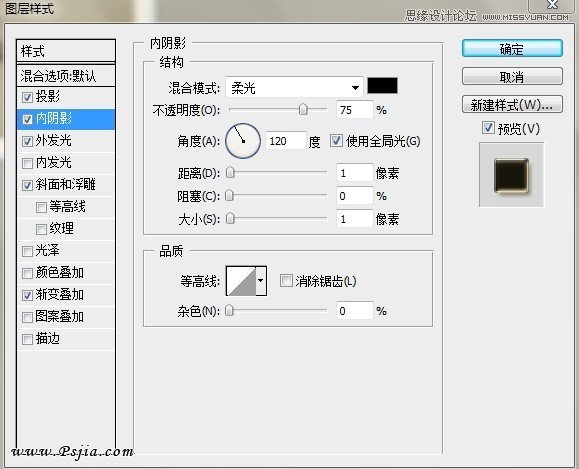Toggle the 外发光 outer glow checkbox

pos(27,141)
